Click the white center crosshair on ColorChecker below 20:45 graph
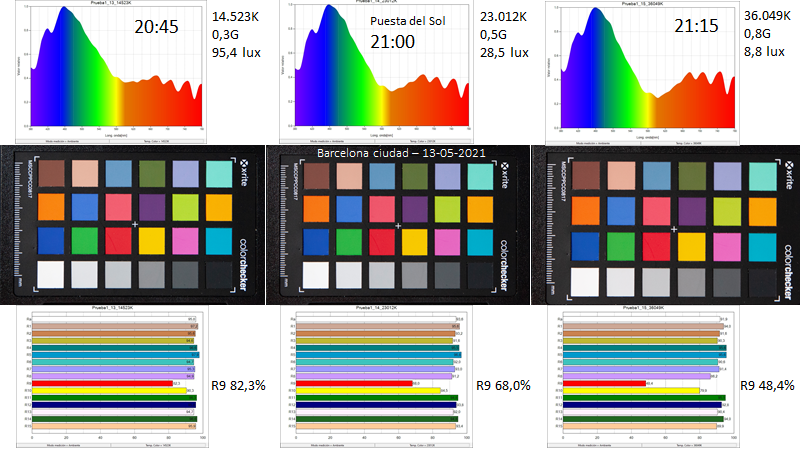Screen dimensions: 800x450 point(135,224)
